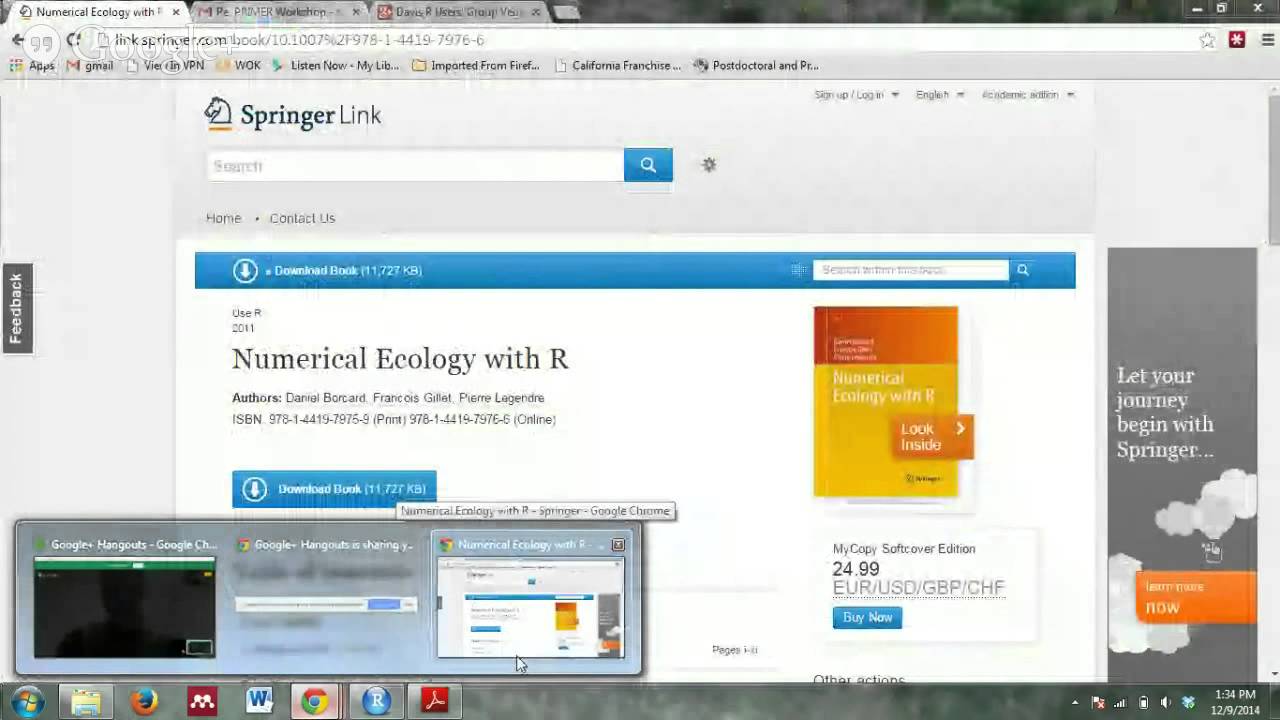This screenshot has width=1280, height=720.
Task: Switch to Davis R Users' Group tab
Action: pyautogui.click(x=456, y=12)
